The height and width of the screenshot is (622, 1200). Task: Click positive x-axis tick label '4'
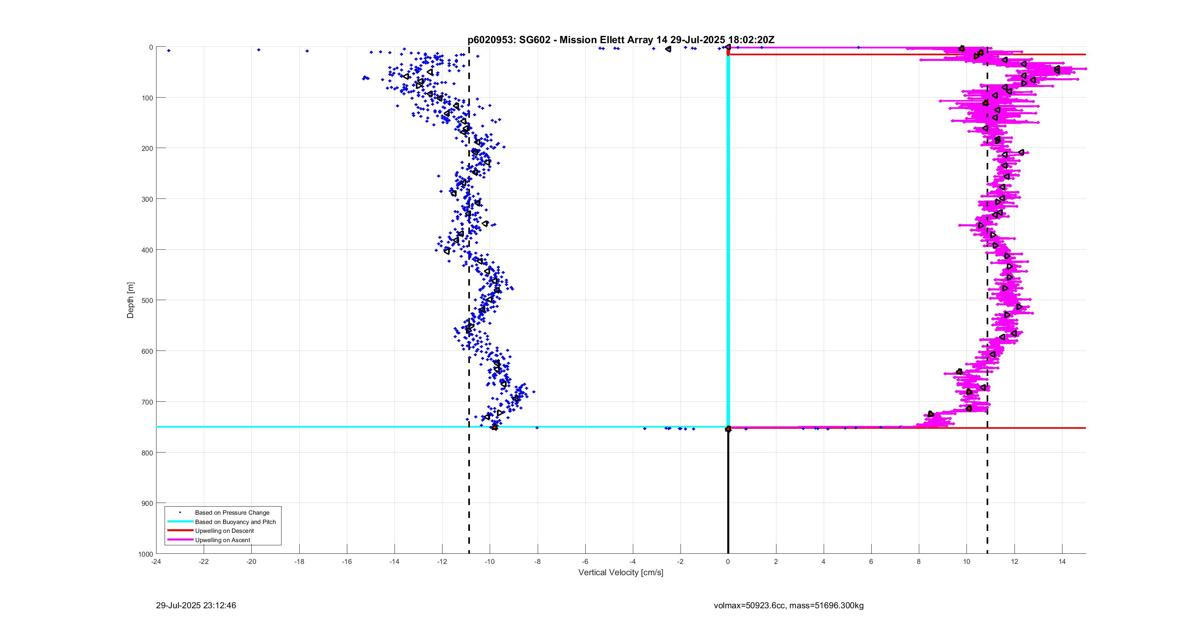824,562
